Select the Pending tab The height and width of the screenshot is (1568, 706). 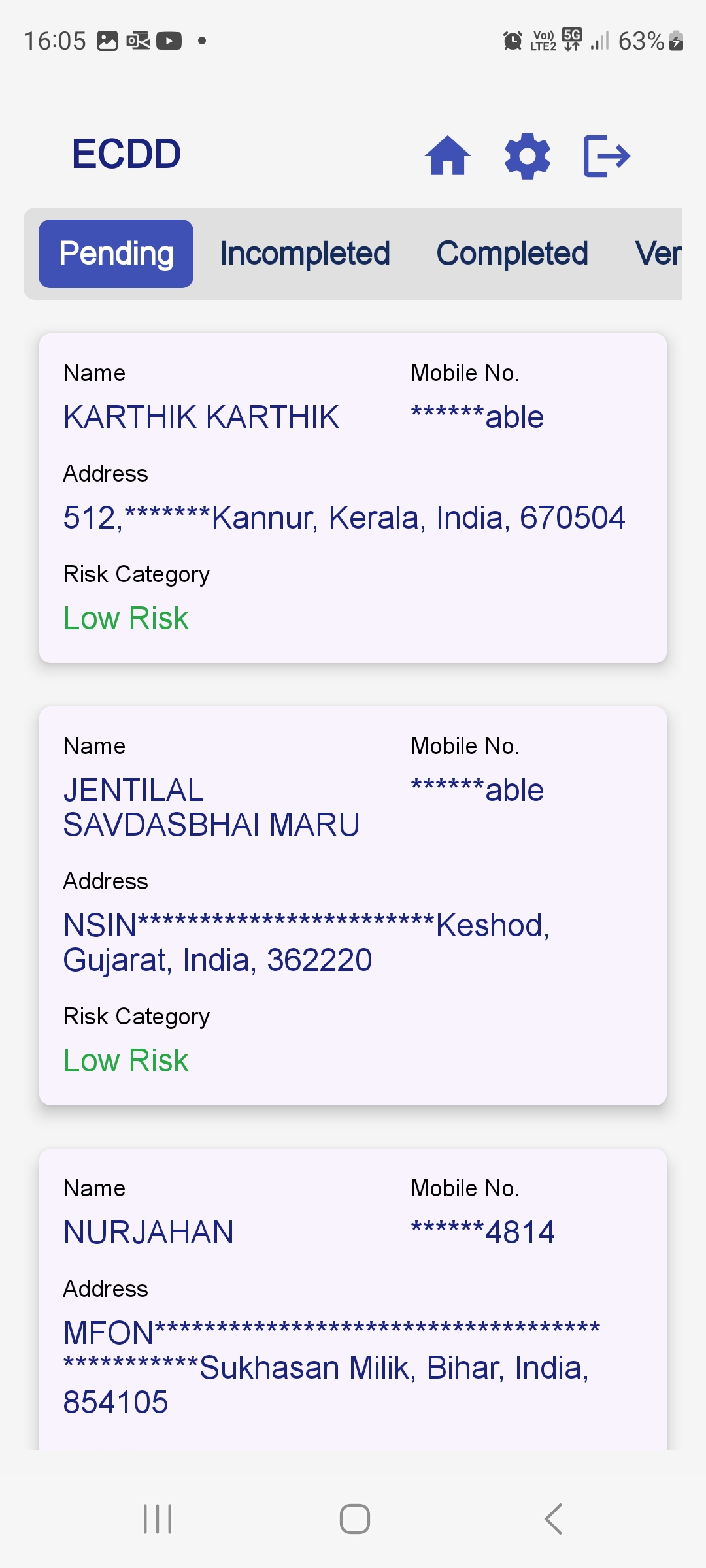point(115,253)
